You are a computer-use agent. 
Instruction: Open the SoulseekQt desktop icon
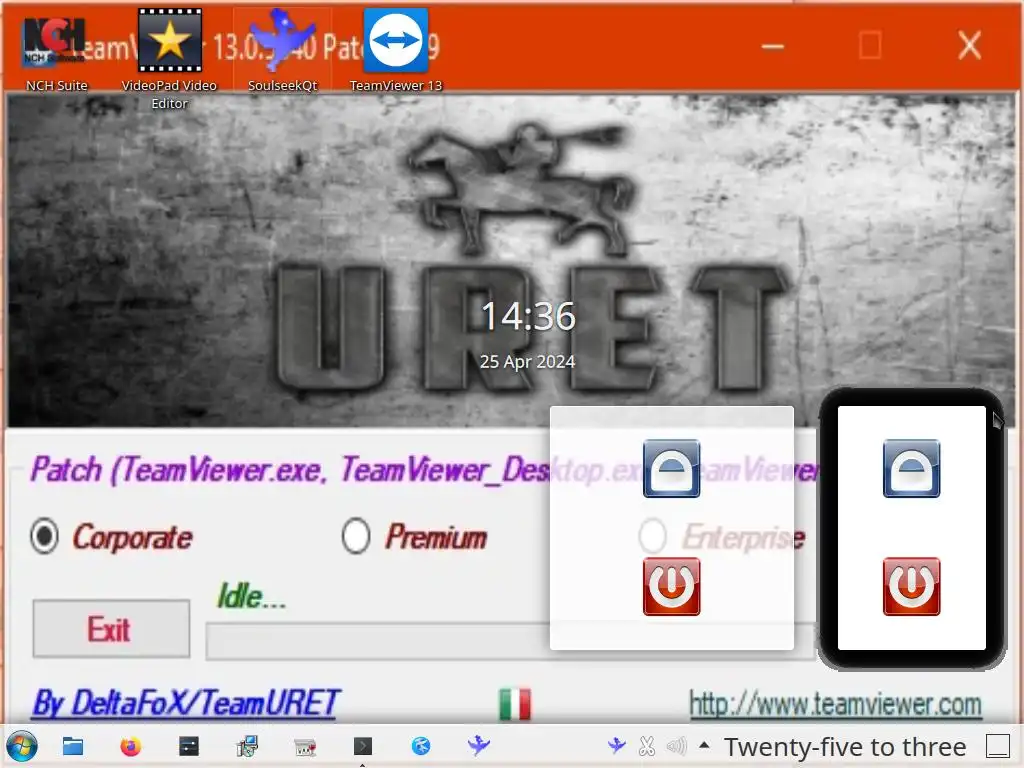coord(282,51)
